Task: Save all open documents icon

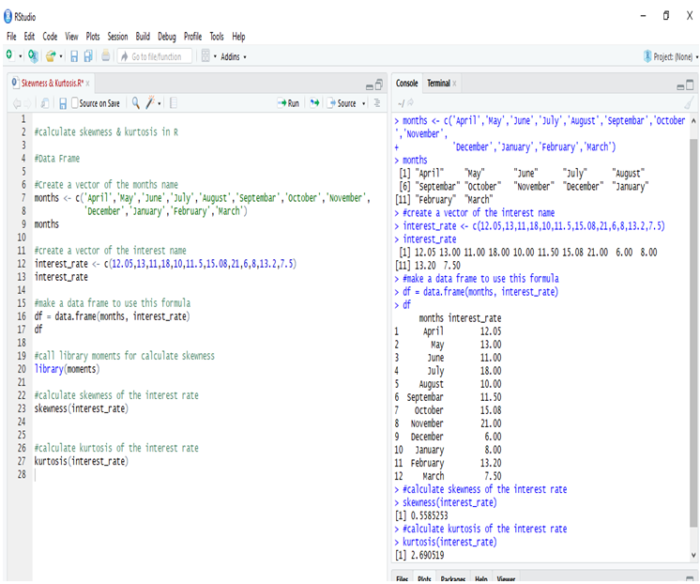Action: pyautogui.click(x=88, y=56)
